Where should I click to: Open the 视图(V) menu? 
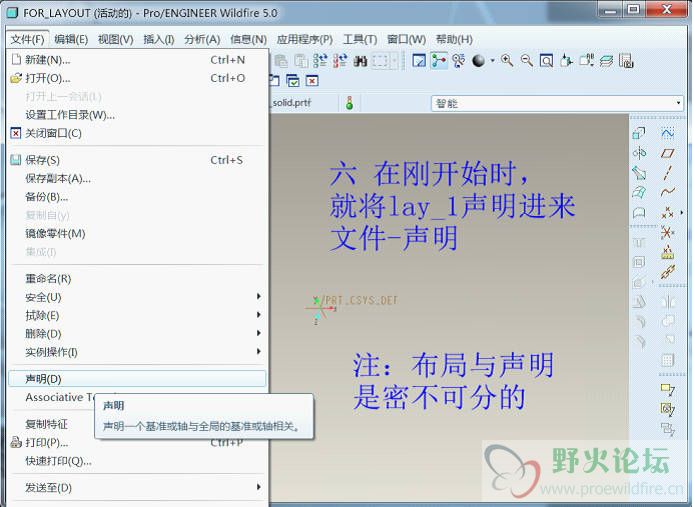pyautogui.click(x=116, y=39)
